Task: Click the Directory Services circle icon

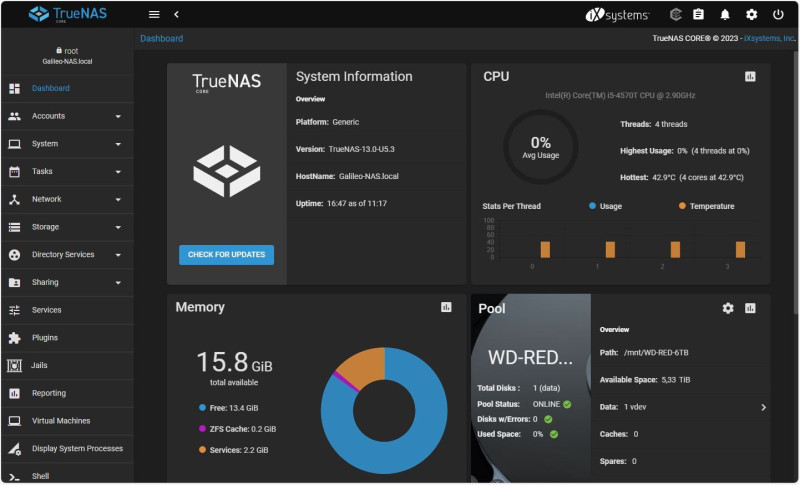Action: pos(14,254)
